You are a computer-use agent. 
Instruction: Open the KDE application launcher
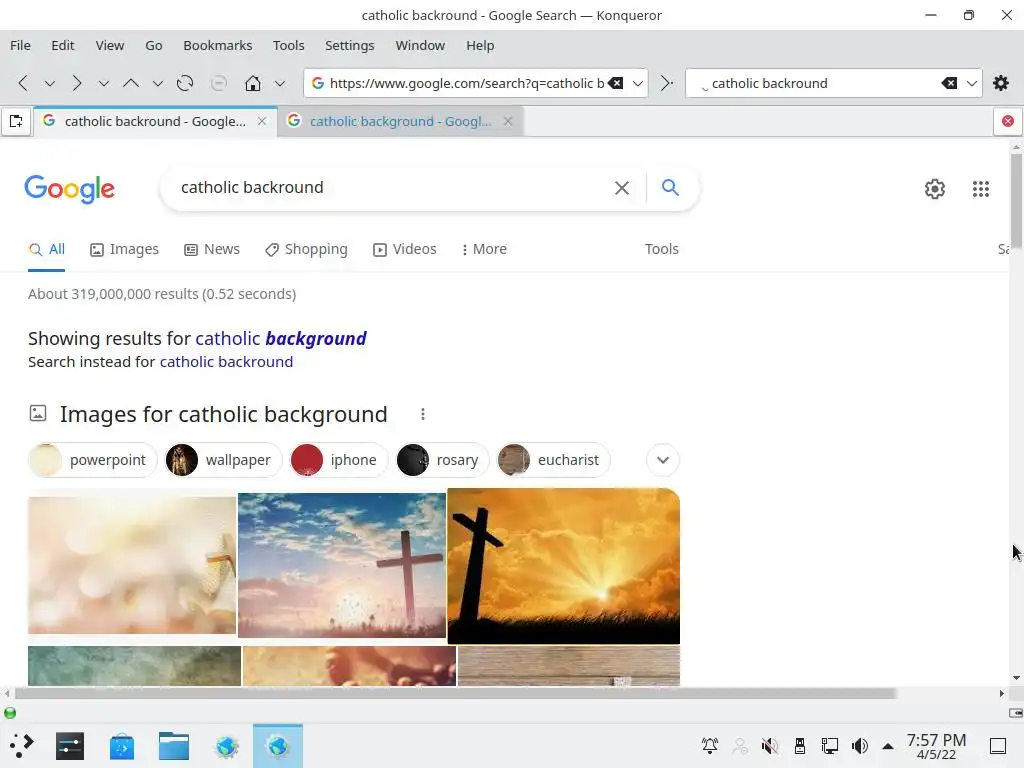point(21,745)
